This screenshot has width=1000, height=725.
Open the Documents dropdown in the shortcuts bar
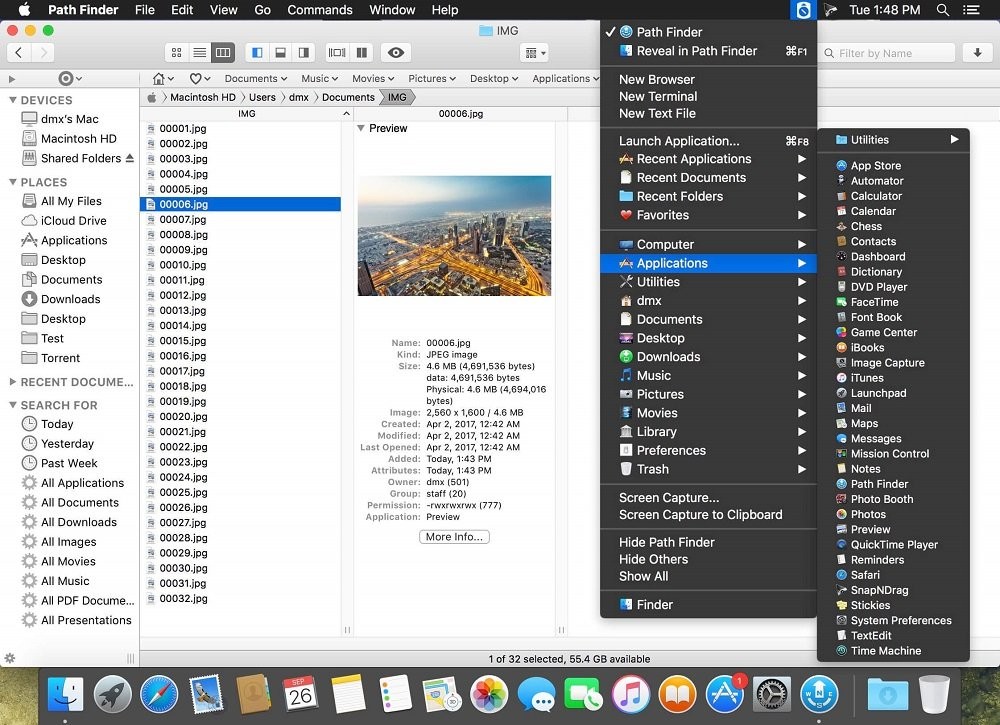255,78
